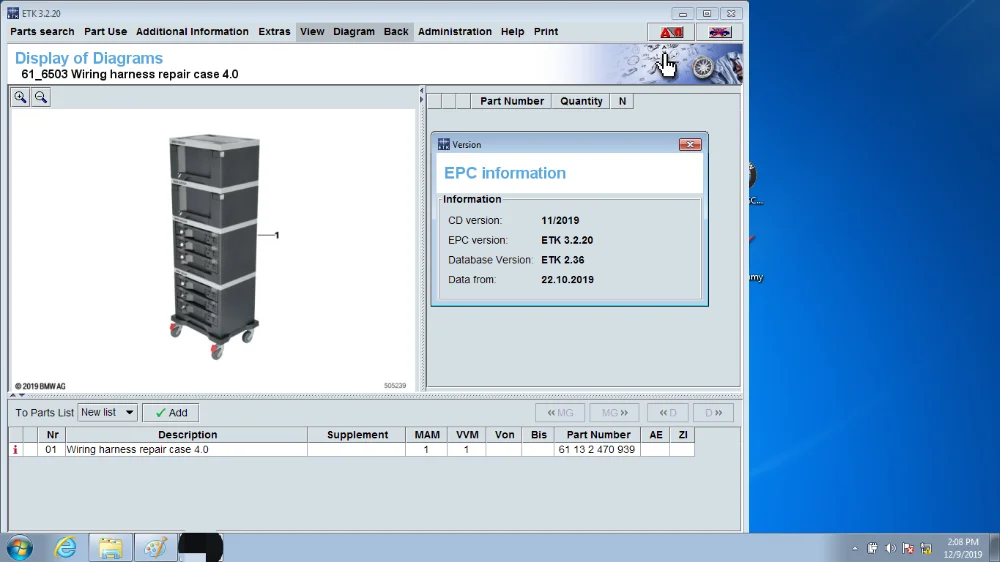Click CD version value 11/2019

pyautogui.click(x=560, y=221)
